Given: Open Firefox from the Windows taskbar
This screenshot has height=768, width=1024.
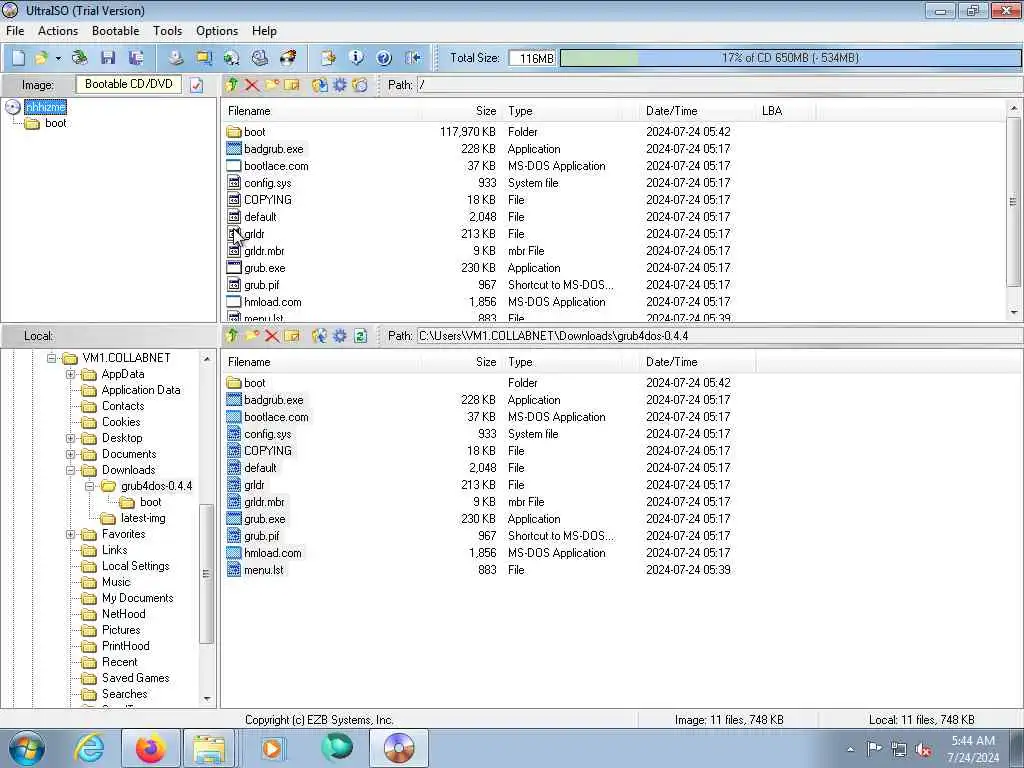Looking at the screenshot, I should point(150,748).
